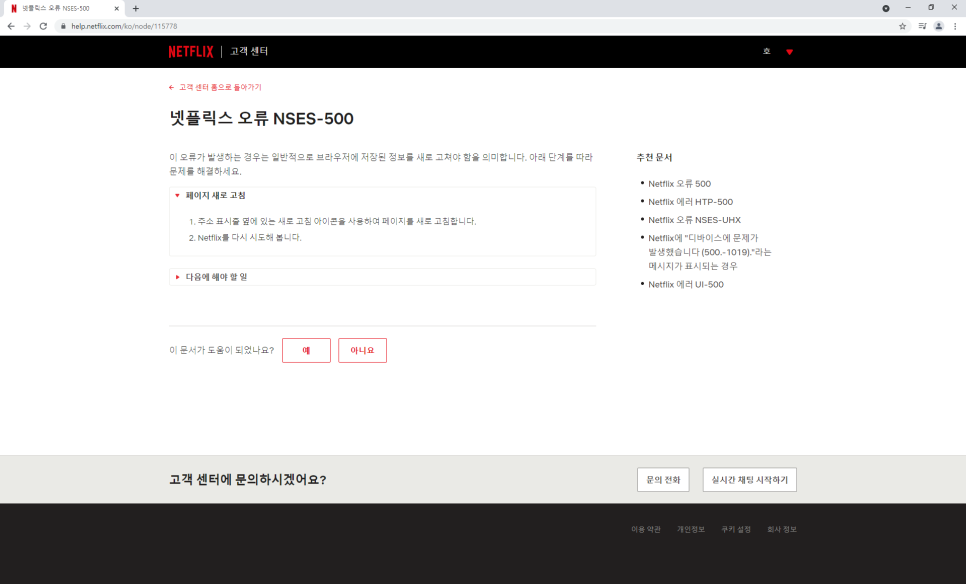Click the padlock site info icon
The width and height of the screenshot is (966, 584).
[63, 26]
